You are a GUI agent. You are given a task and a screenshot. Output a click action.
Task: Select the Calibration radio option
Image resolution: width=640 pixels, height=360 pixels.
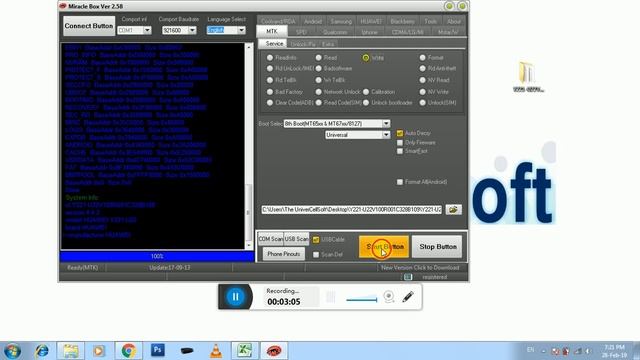(x=366, y=92)
